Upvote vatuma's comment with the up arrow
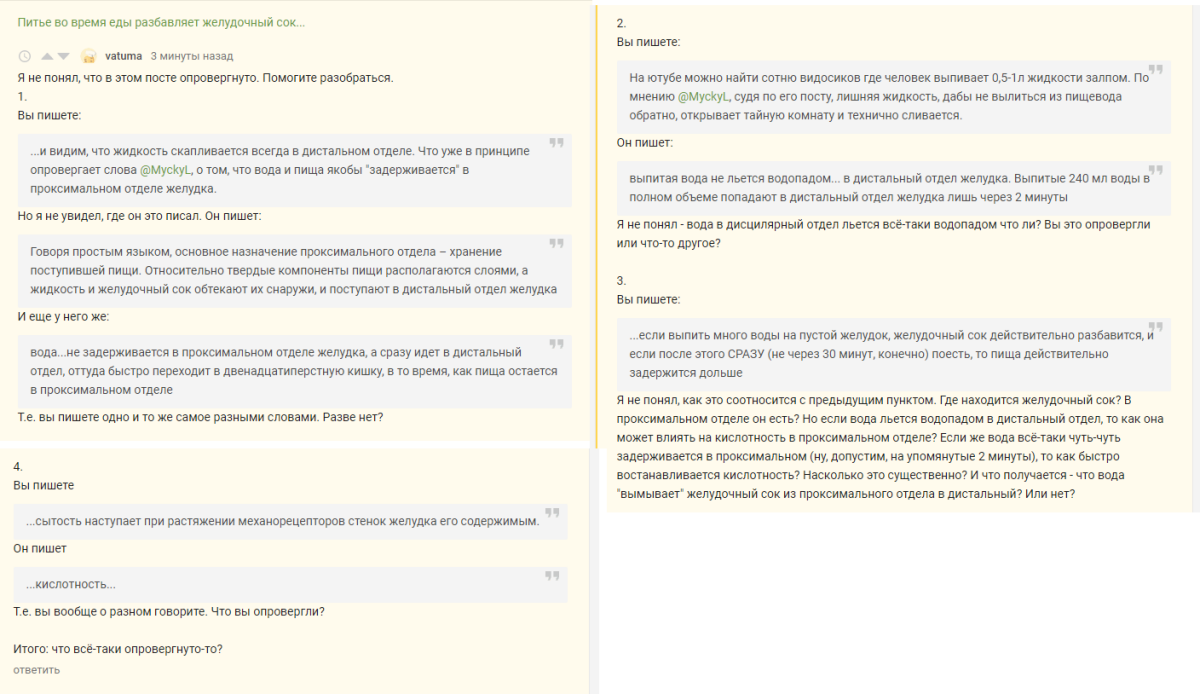1200x694 pixels. [46, 56]
